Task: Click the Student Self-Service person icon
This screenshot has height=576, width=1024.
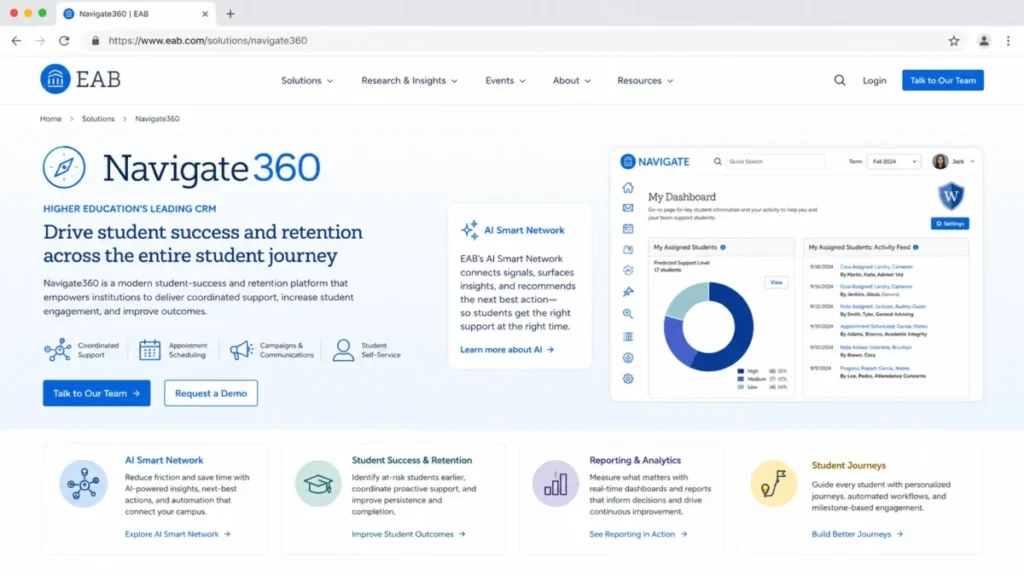Action: 343,350
